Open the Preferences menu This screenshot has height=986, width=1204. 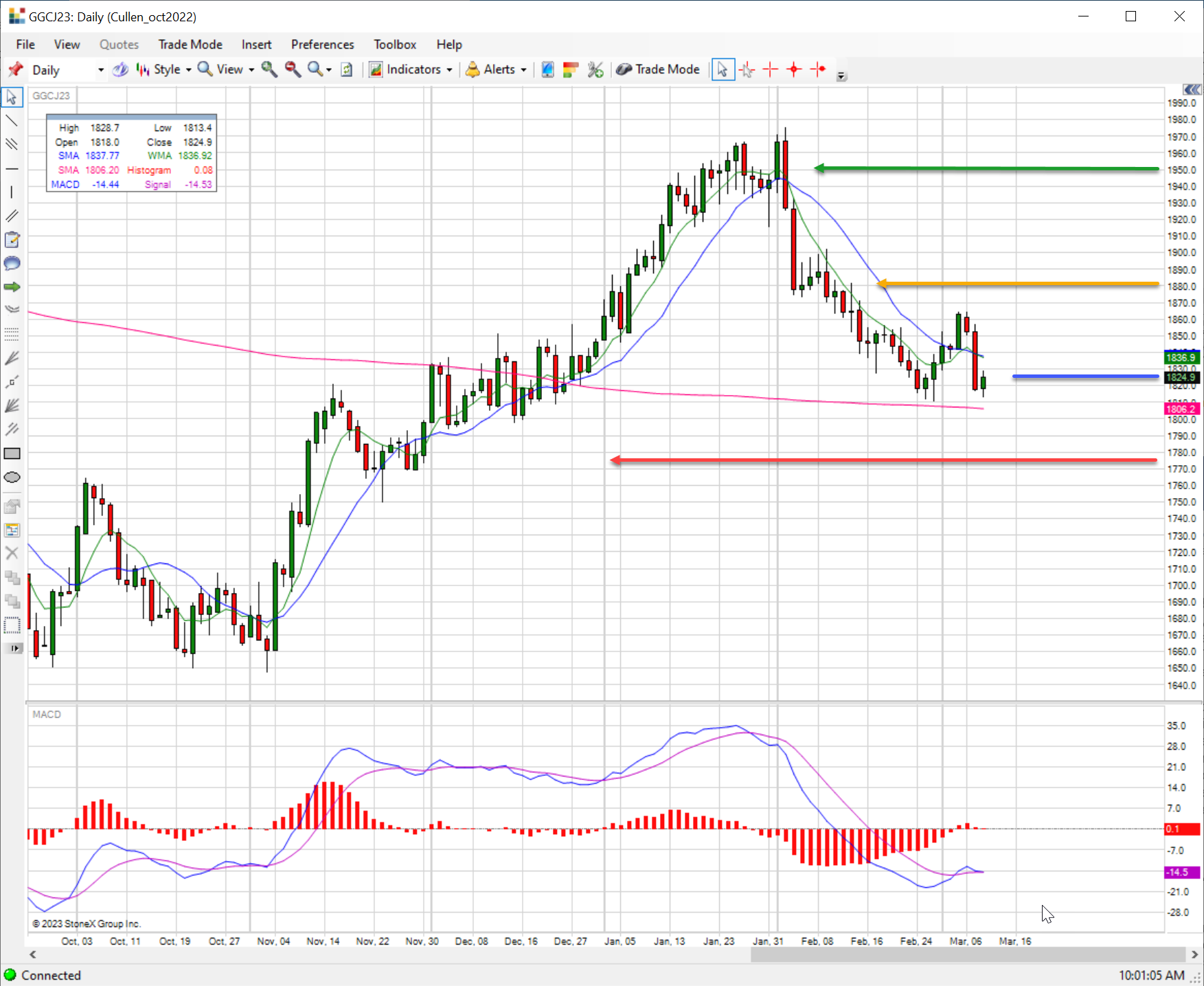point(322,45)
